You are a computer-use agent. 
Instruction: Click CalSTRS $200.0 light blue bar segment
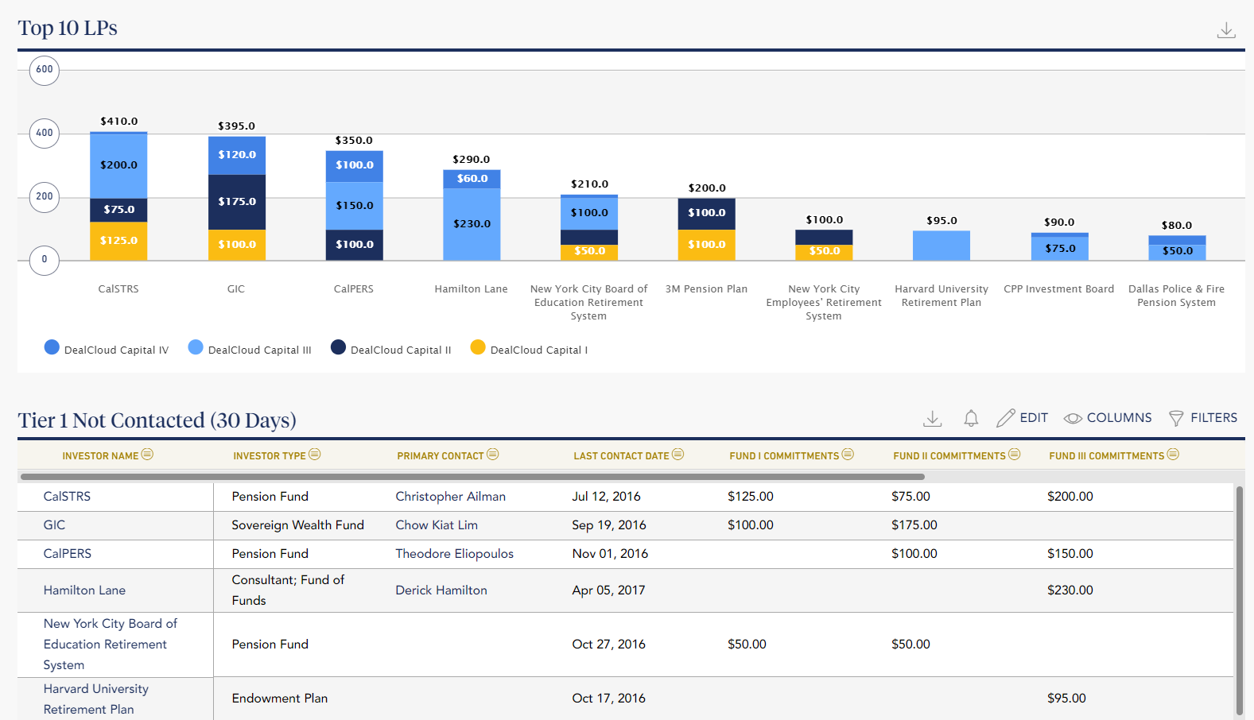click(x=119, y=166)
